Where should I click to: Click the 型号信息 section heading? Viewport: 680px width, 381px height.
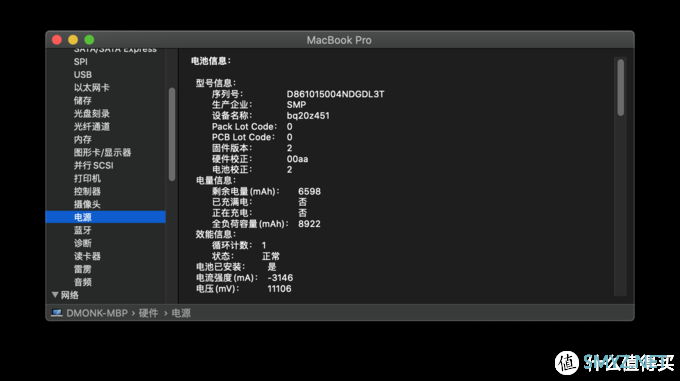(216, 83)
